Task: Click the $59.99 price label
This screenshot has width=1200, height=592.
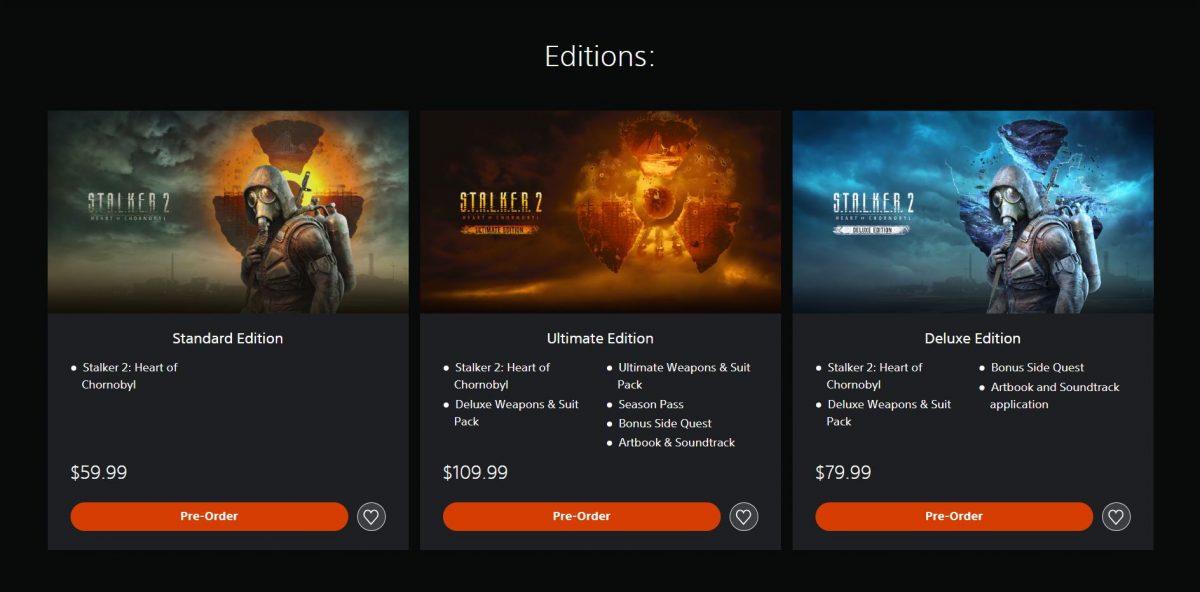Action: tap(99, 472)
